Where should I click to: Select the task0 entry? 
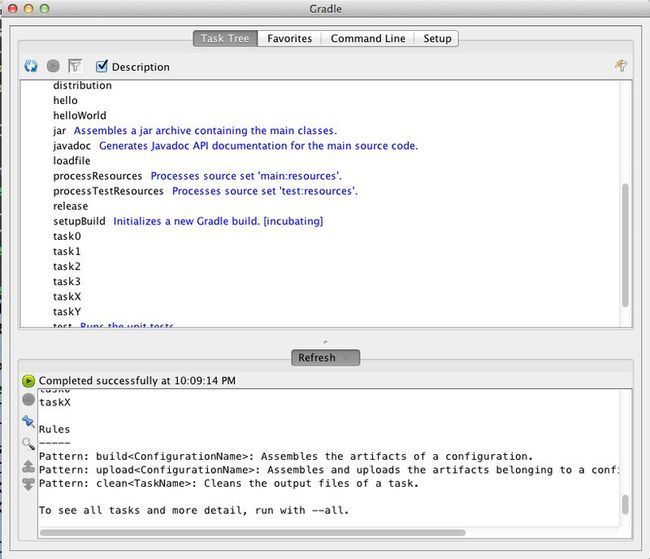[67, 236]
